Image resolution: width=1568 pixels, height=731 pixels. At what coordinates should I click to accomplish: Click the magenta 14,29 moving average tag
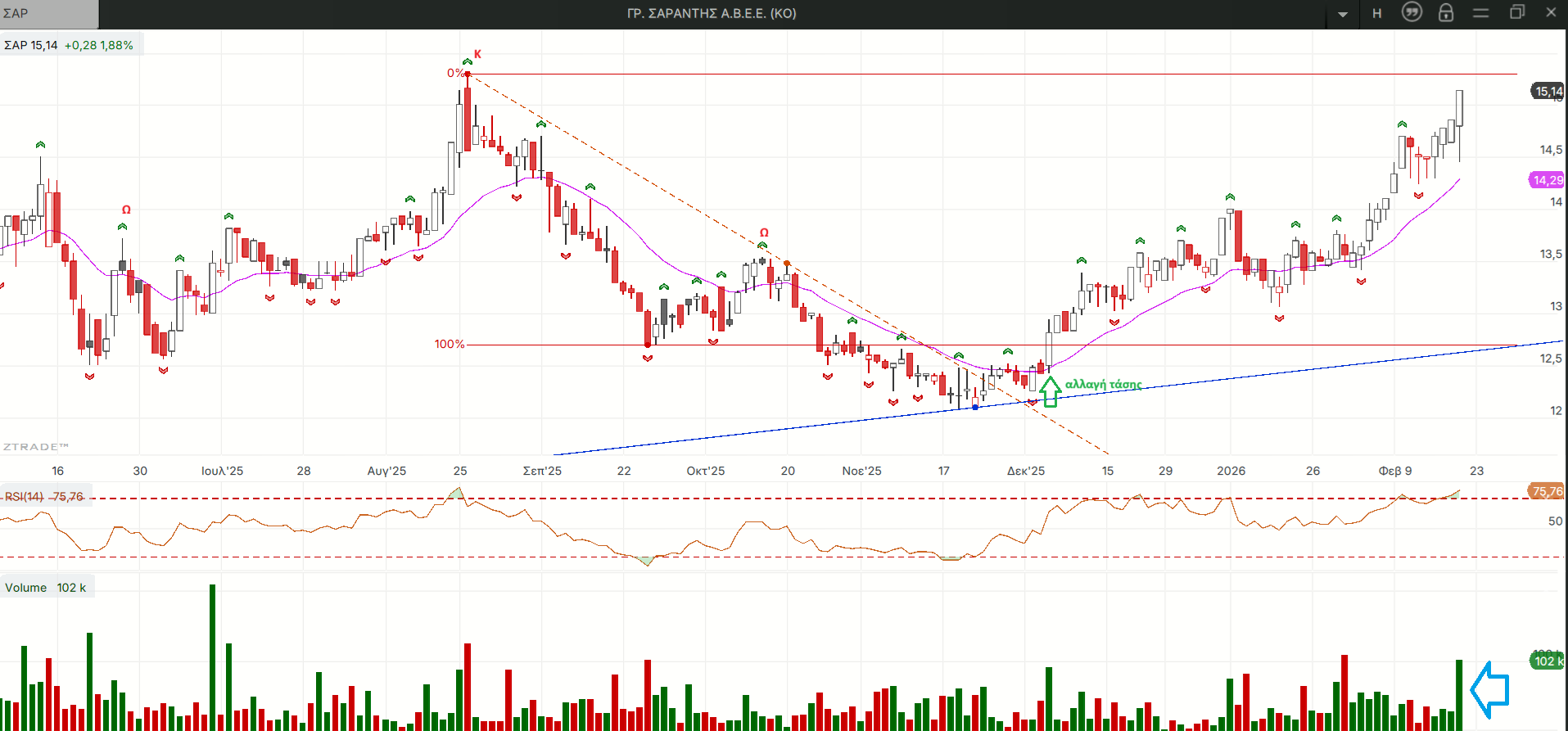coord(1547,180)
